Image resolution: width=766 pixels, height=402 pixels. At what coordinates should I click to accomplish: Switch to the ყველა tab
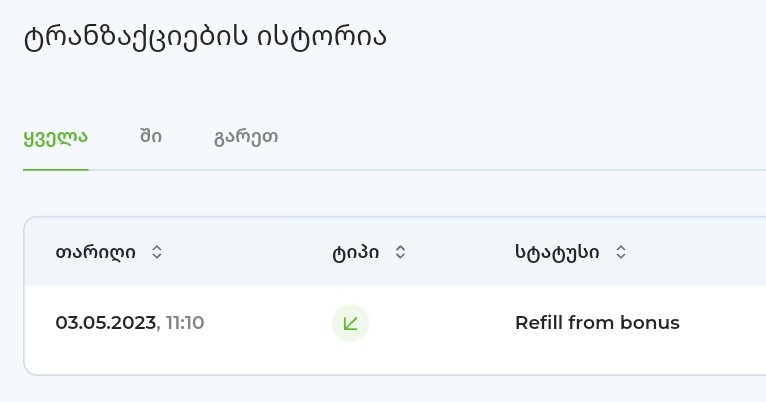coord(55,137)
